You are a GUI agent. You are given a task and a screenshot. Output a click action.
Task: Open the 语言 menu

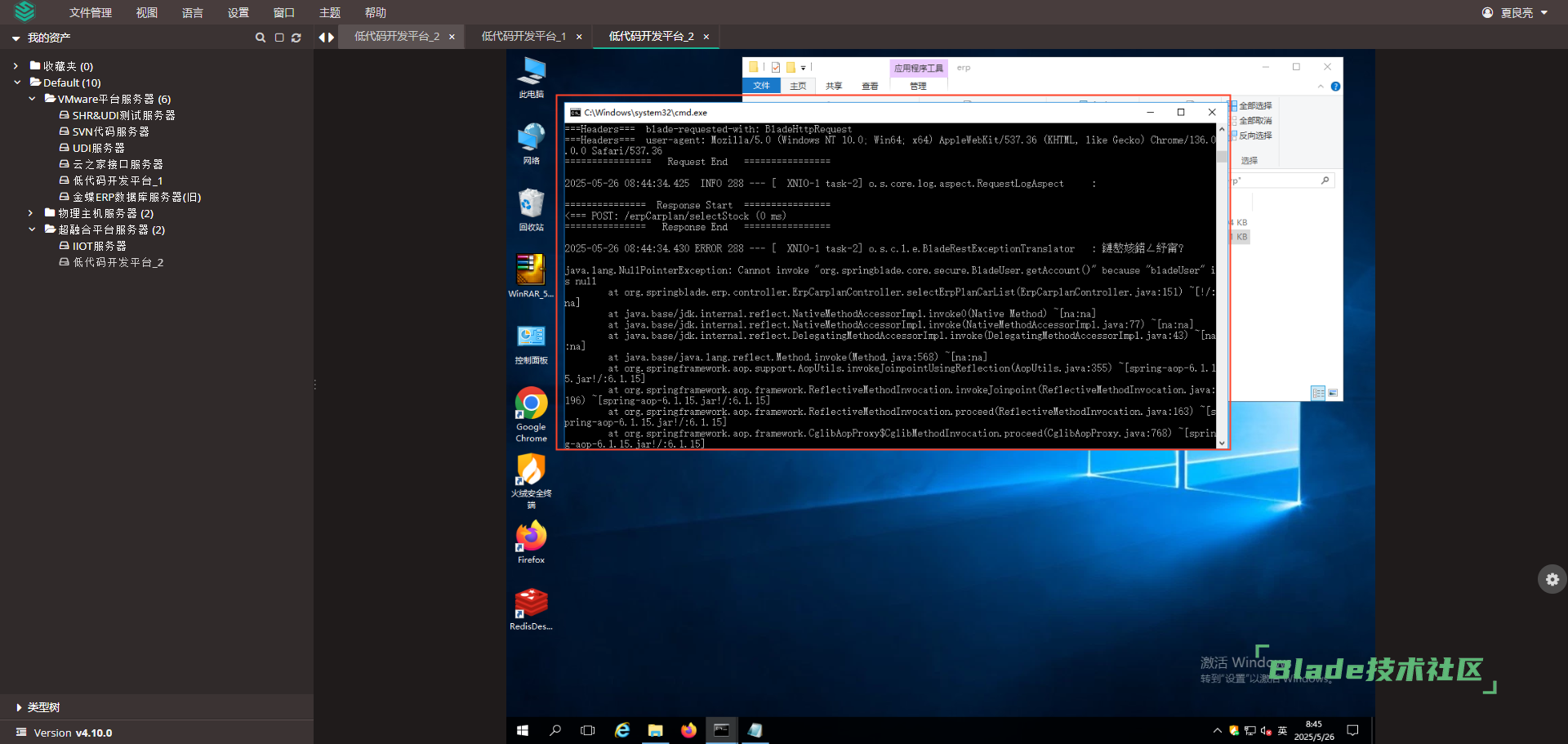pos(193,12)
